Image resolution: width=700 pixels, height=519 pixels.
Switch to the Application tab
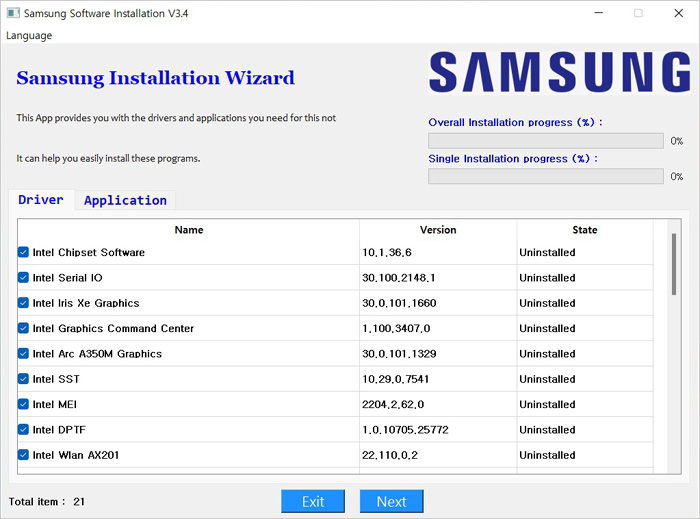[125, 200]
